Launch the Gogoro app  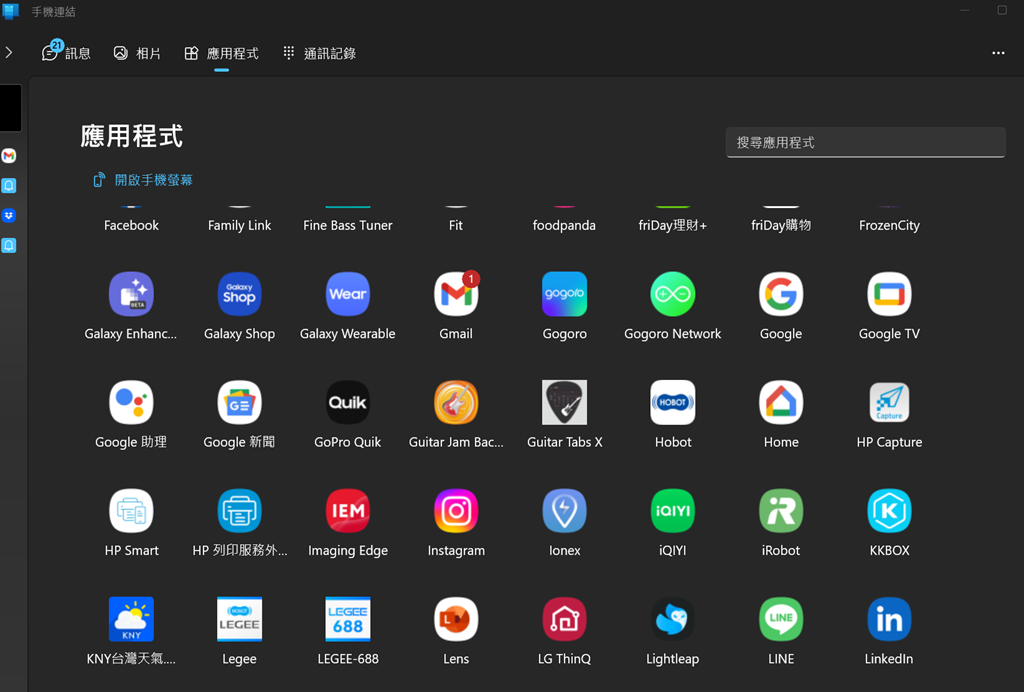pos(564,294)
